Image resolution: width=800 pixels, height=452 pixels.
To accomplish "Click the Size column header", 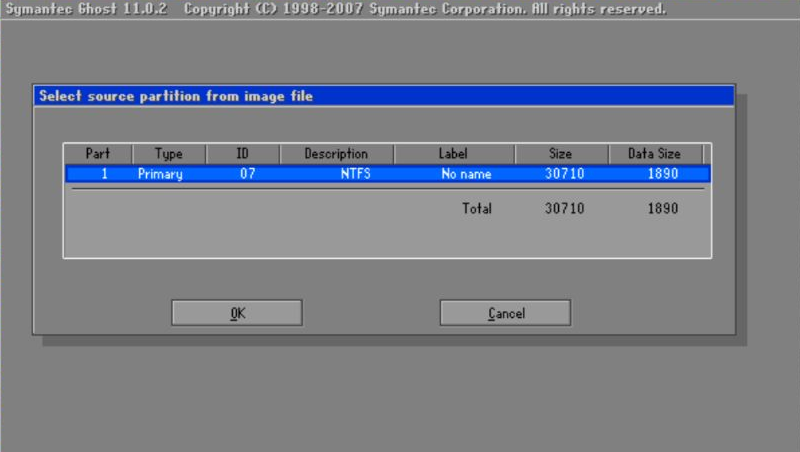I will (x=561, y=154).
